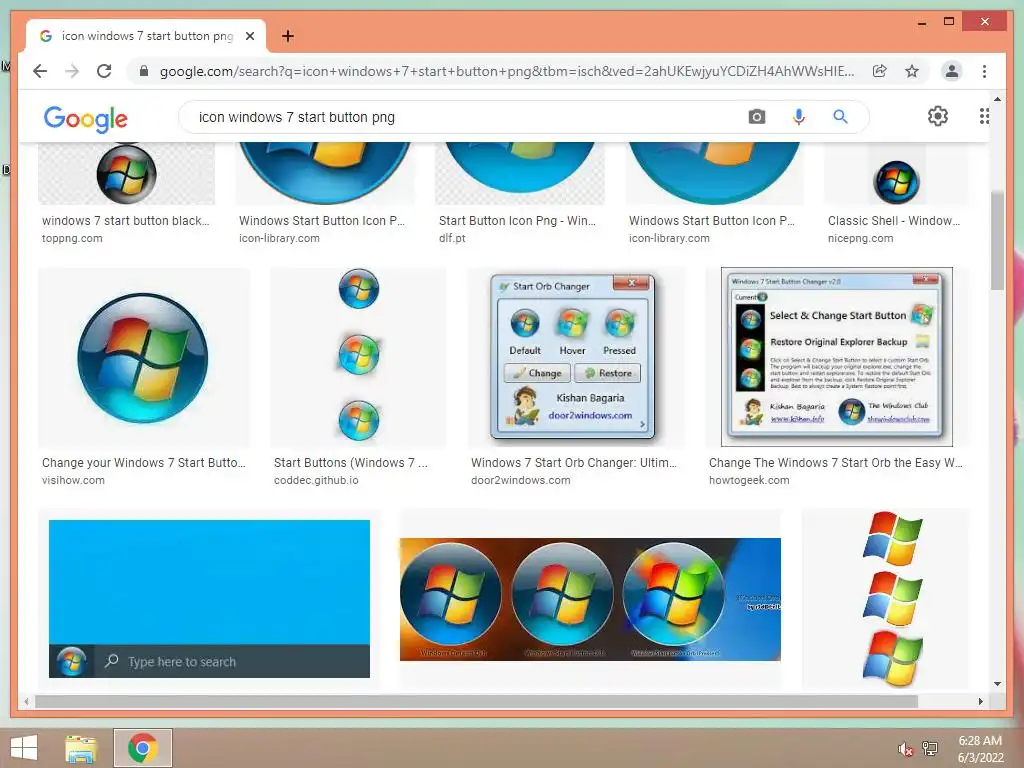The image size is (1024, 768).
Task: Bookmark this page with star icon
Action: (912, 71)
